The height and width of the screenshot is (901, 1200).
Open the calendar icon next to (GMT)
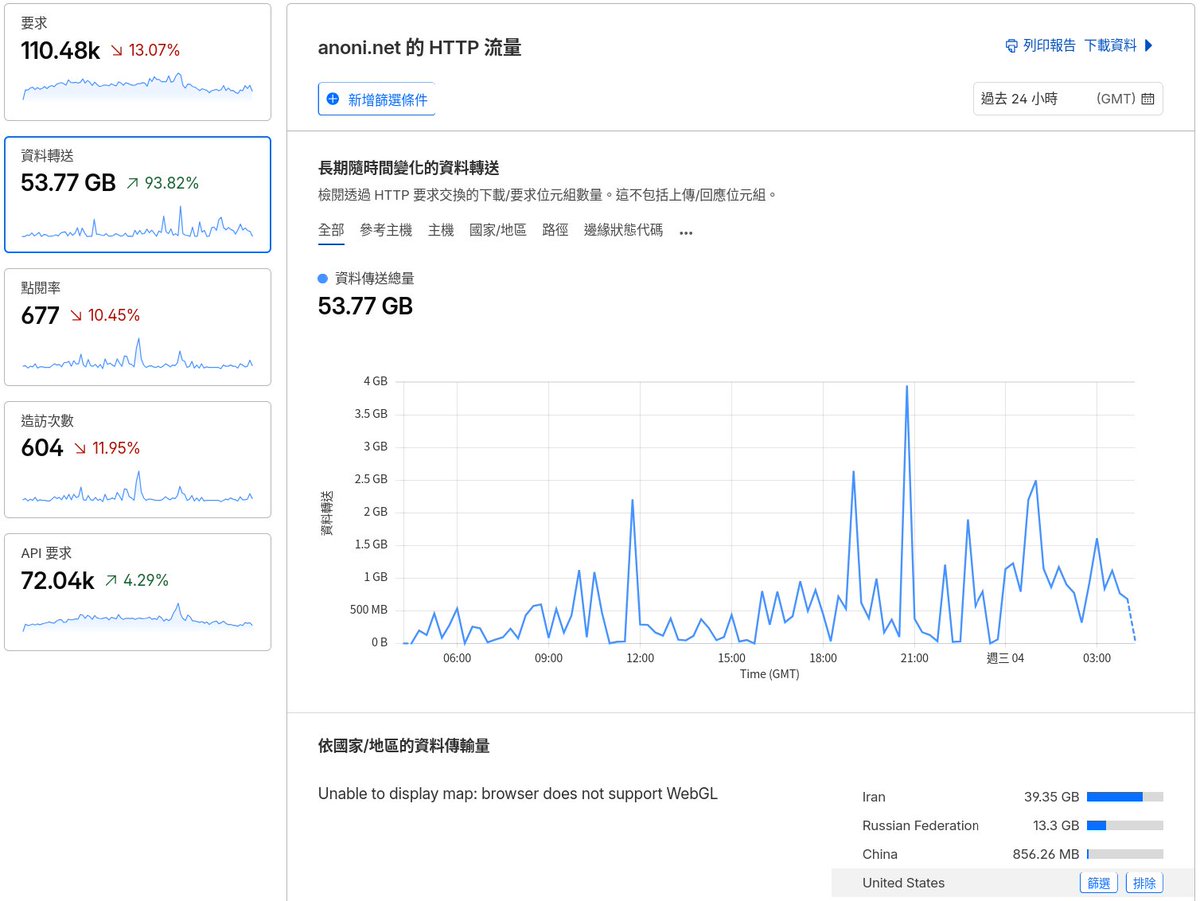[1148, 98]
